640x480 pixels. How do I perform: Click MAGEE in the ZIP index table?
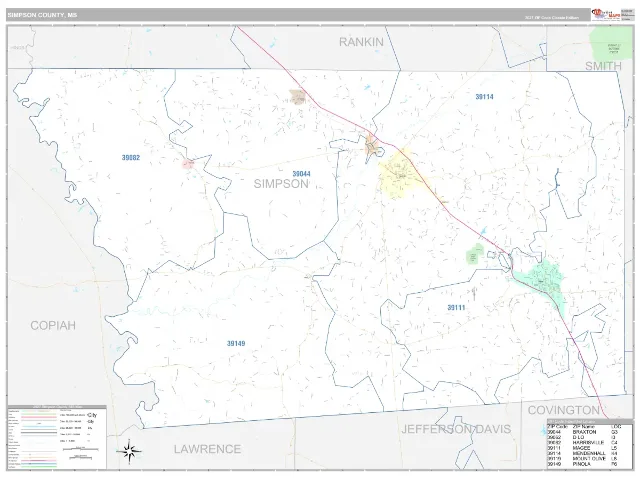[582, 448]
